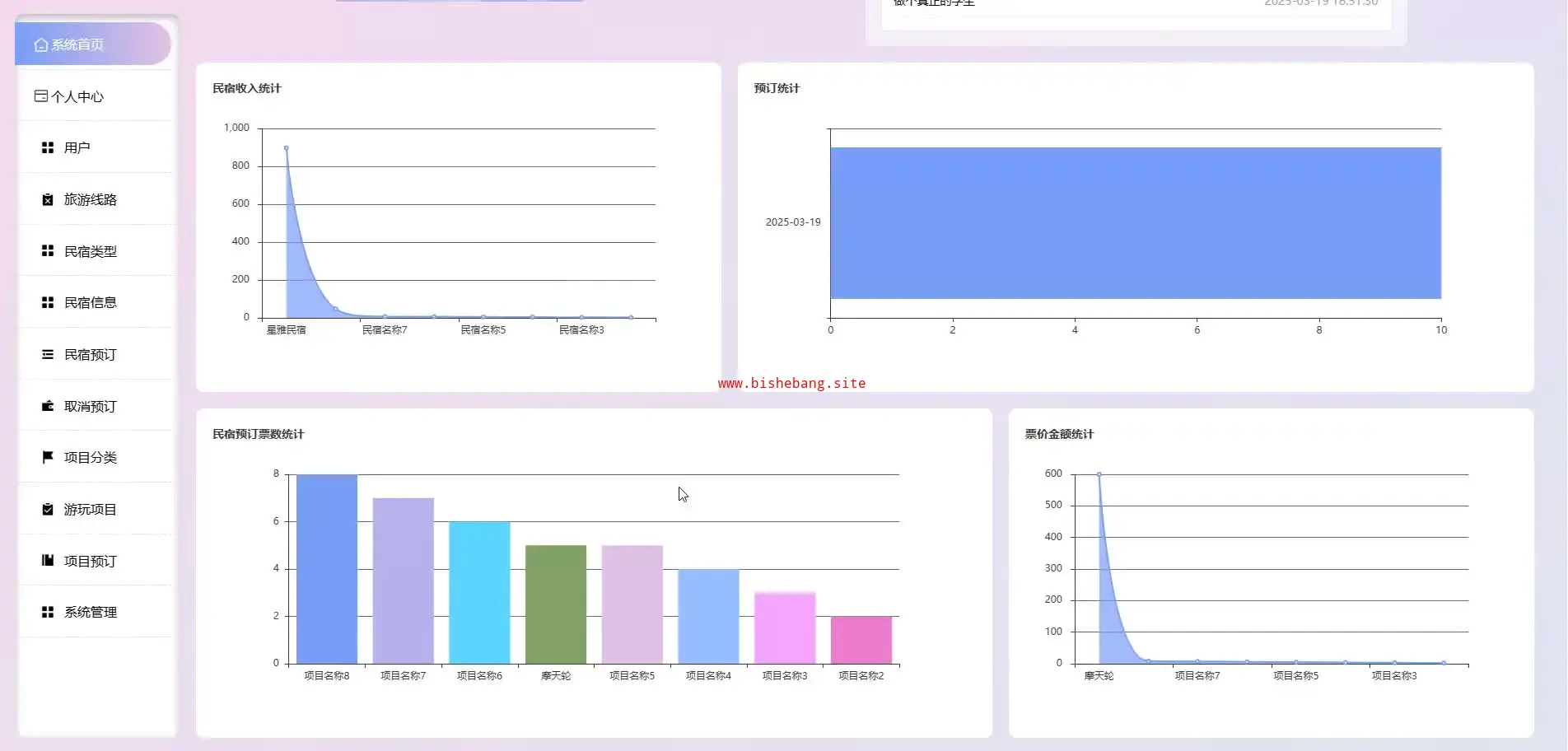The image size is (1568, 751).
Task: Click the 摩天轮 peak point in 票价金额统计
Action: pyautogui.click(x=1099, y=474)
